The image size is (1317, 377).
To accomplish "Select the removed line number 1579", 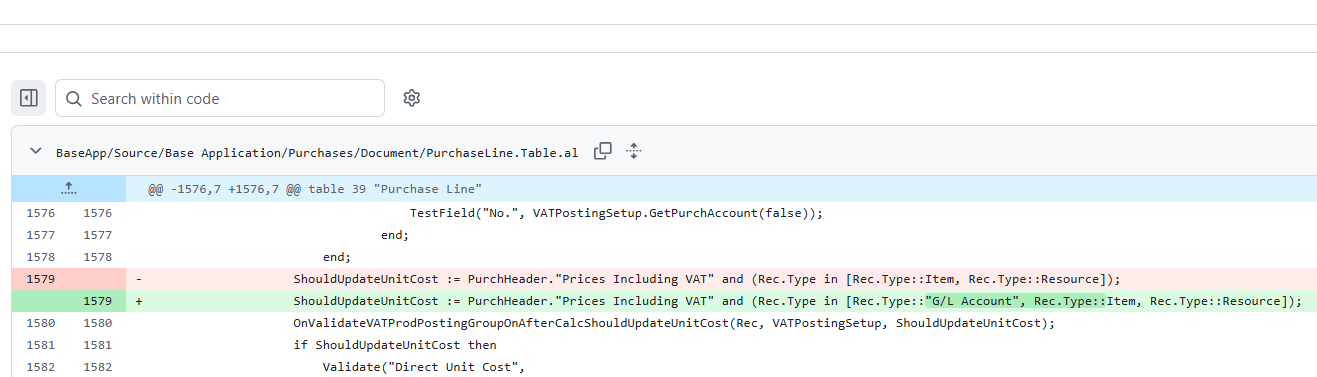I will coord(41,279).
